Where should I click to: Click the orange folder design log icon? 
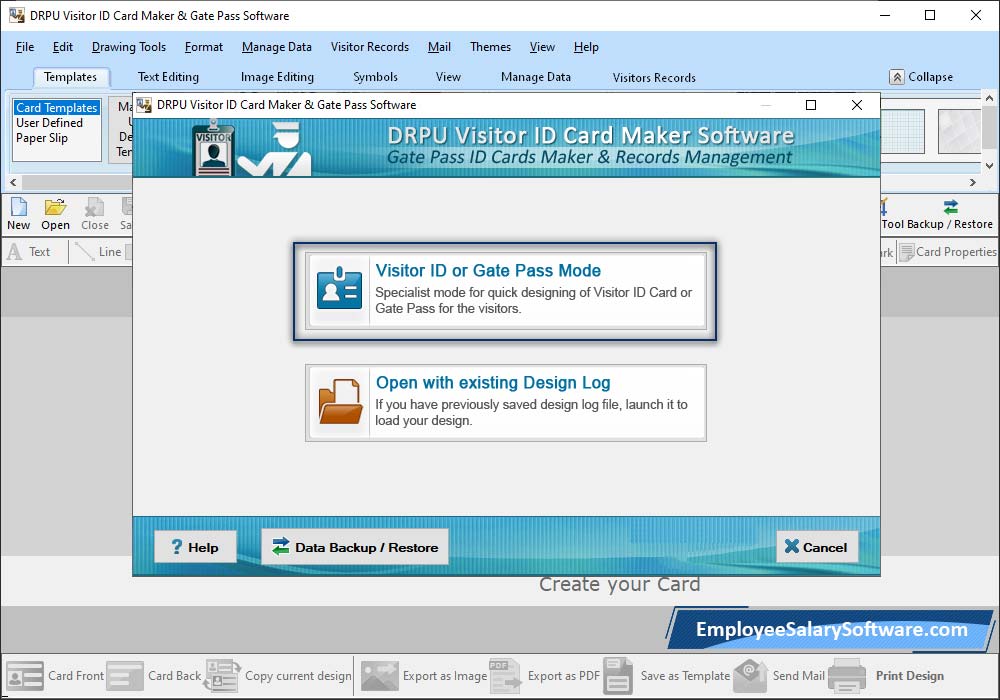pos(340,402)
